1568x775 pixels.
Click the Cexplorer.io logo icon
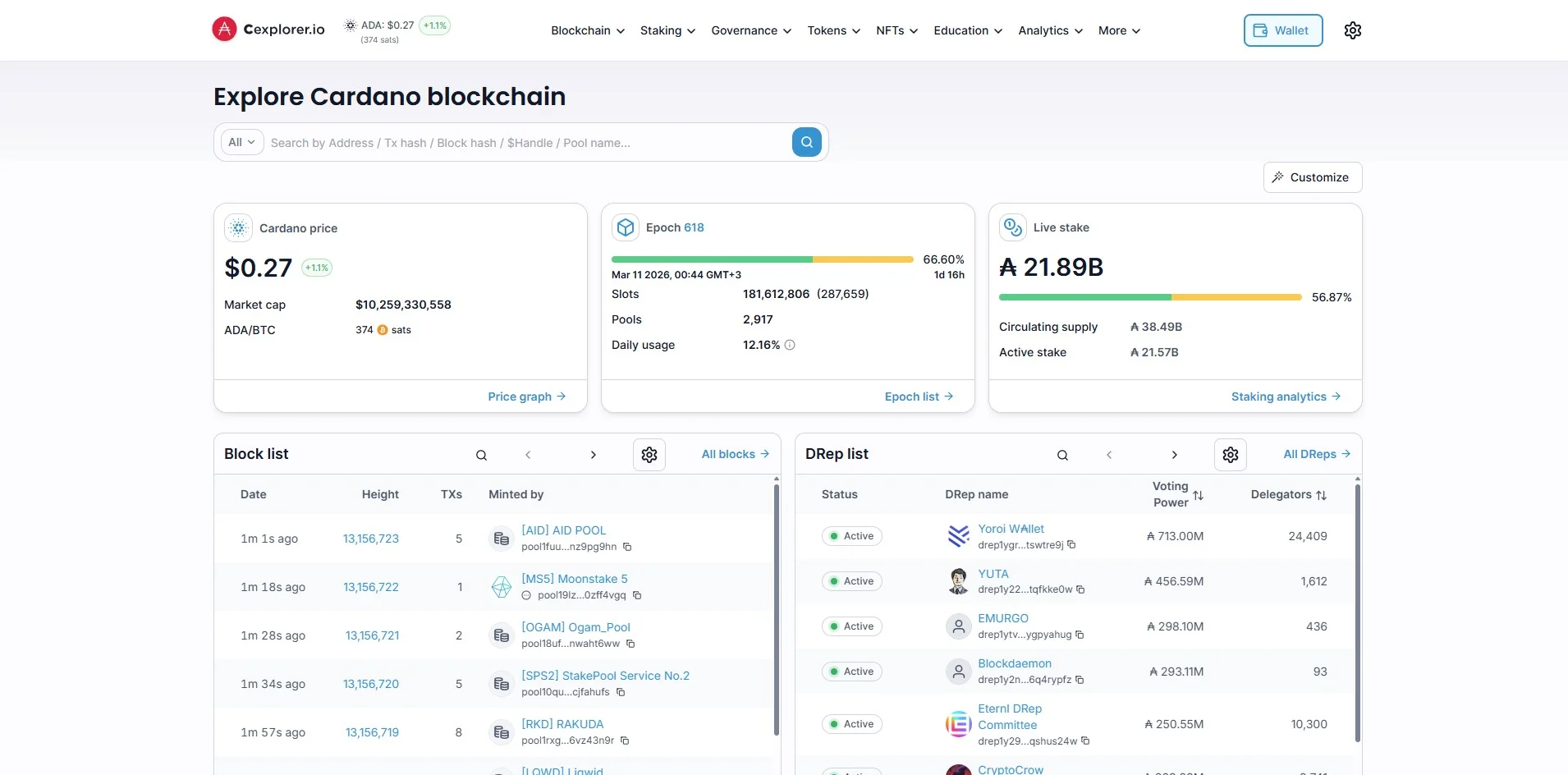coord(224,30)
